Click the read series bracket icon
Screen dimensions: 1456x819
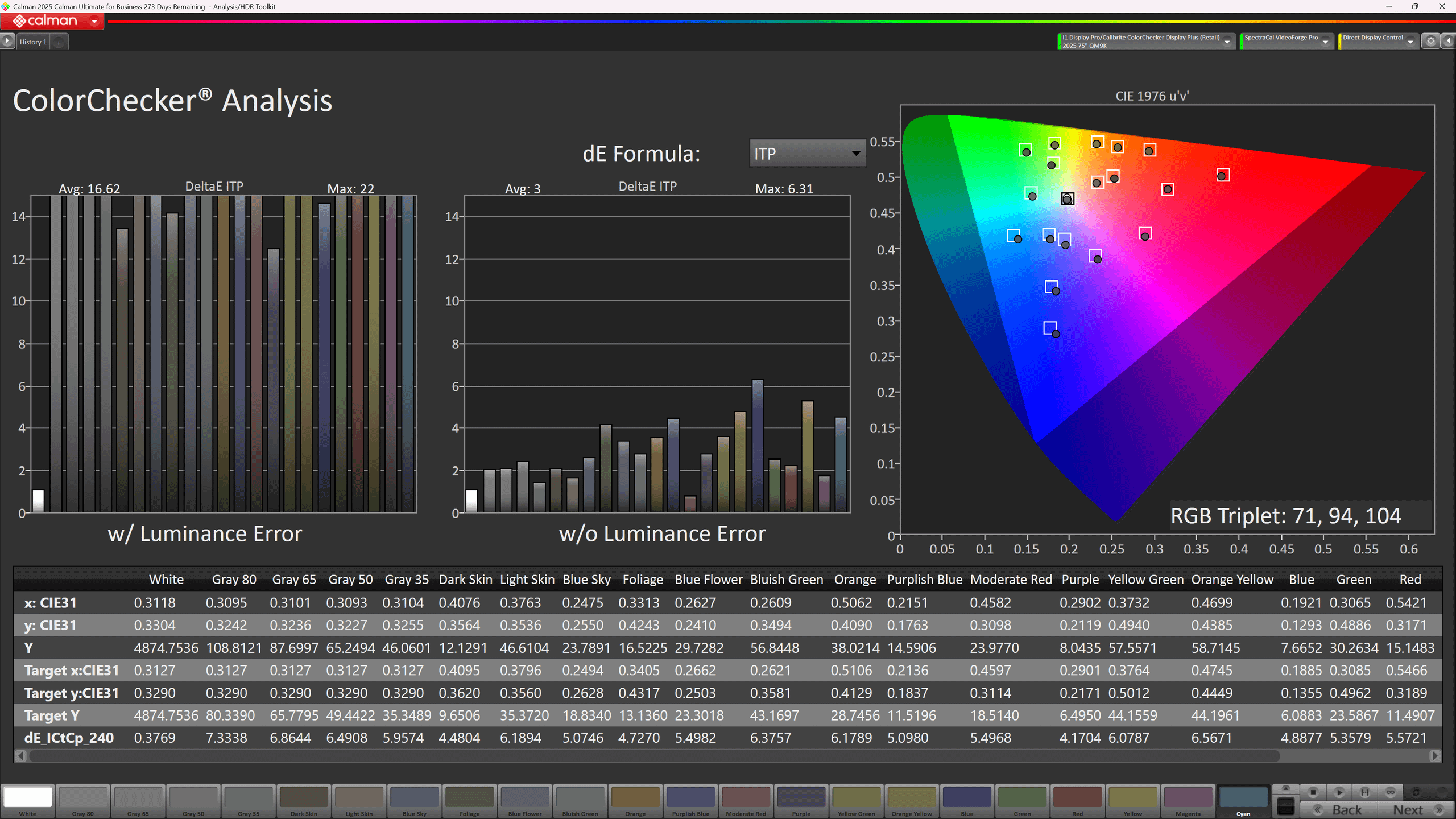click(x=1364, y=792)
